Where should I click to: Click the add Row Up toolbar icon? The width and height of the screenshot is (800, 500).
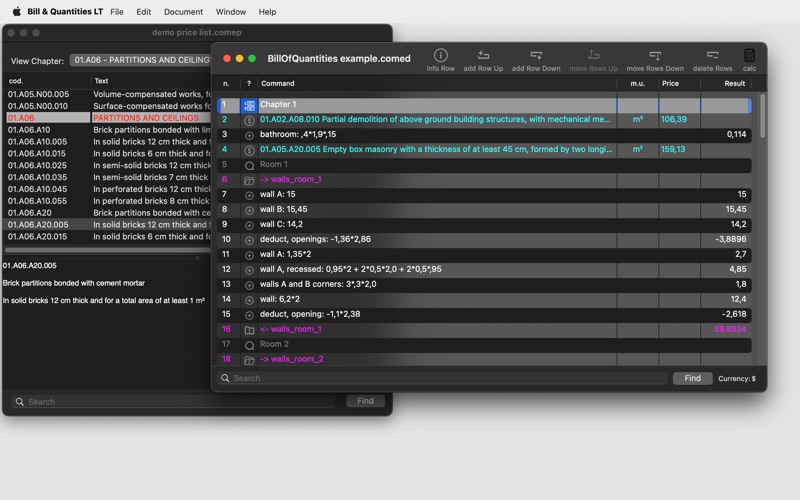(x=483, y=55)
